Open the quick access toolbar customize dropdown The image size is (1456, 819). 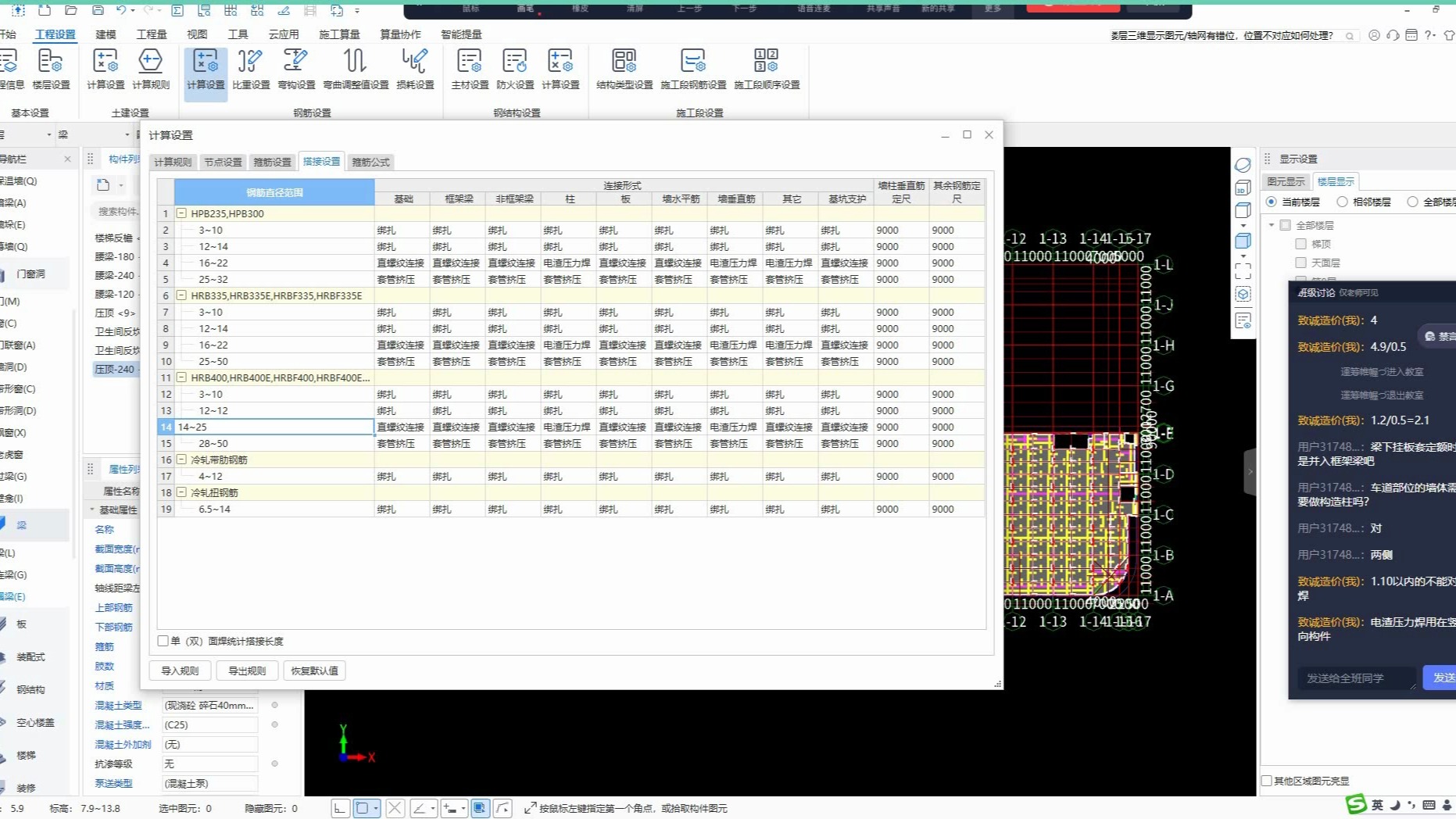coord(357,11)
